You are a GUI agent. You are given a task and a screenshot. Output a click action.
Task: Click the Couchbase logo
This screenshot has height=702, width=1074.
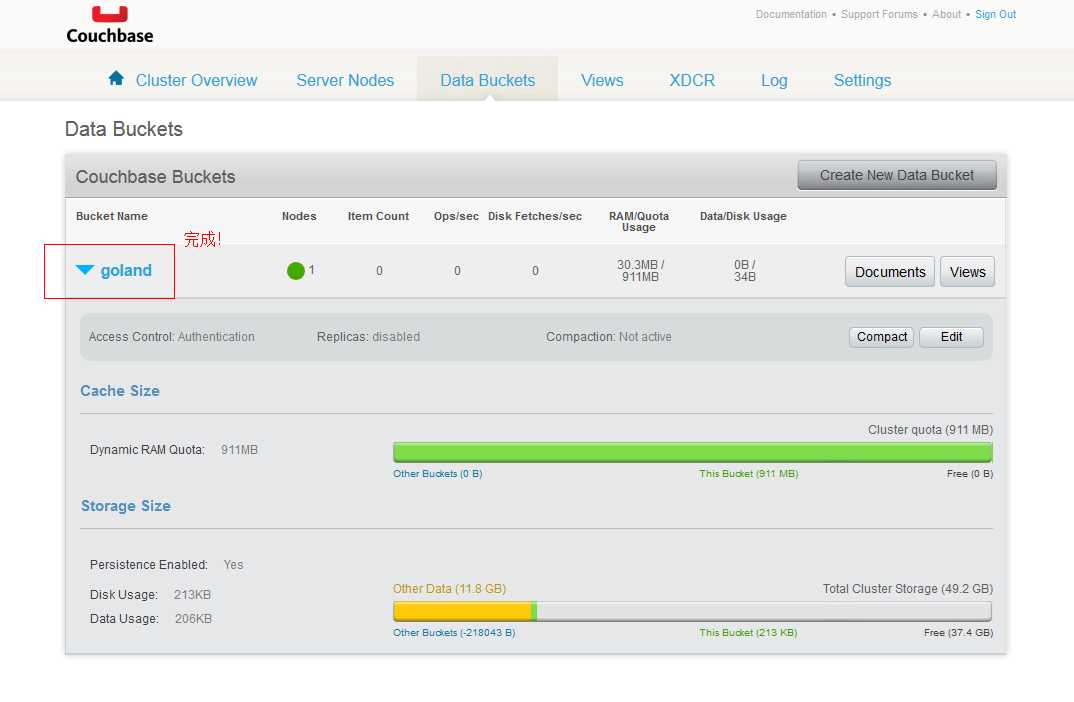click(x=110, y=25)
